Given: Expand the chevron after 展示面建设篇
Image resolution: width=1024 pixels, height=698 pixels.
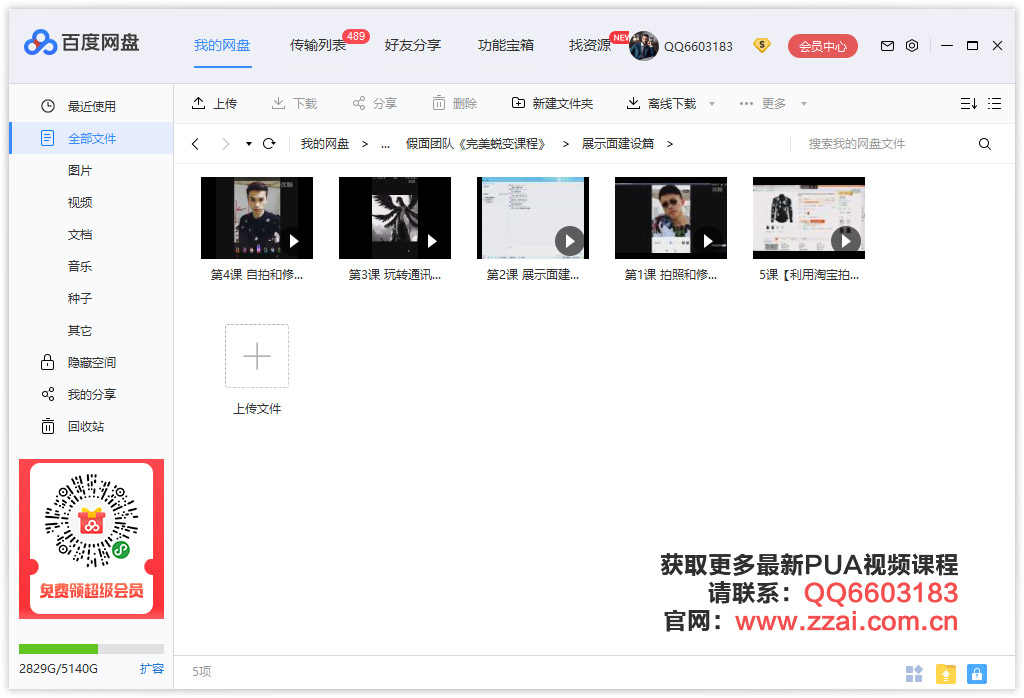Looking at the screenshot, I should [x=669, y=144].
